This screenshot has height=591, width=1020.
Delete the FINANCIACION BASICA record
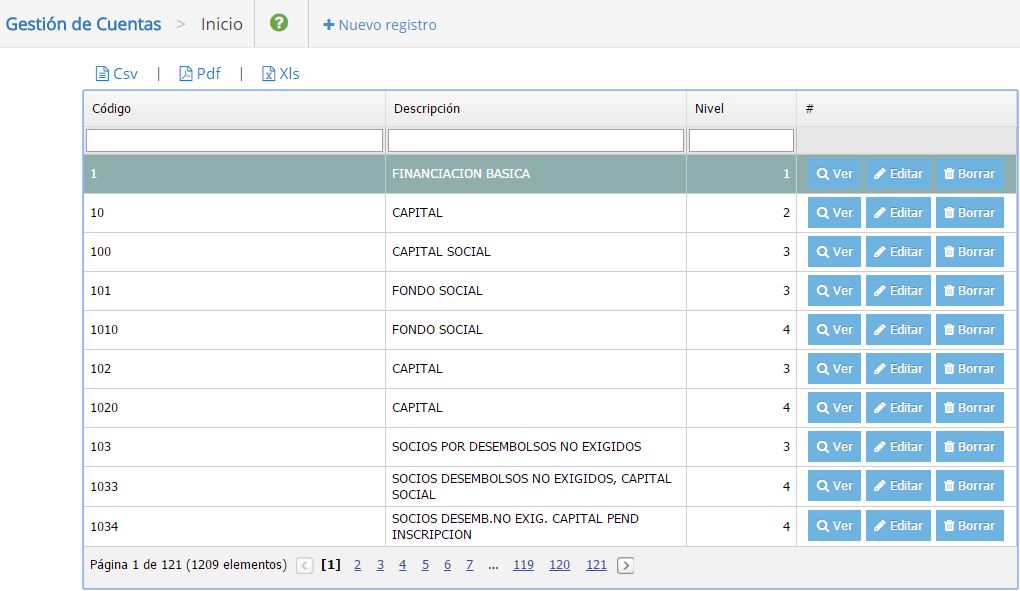coord(969,174)
